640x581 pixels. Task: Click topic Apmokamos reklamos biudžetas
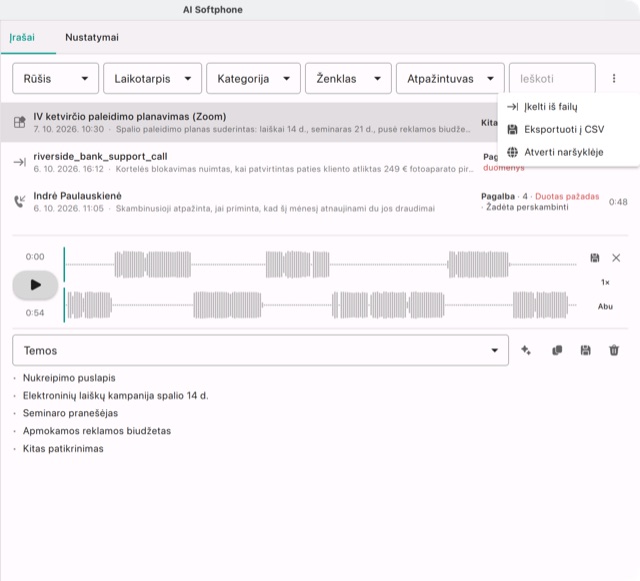97,431
